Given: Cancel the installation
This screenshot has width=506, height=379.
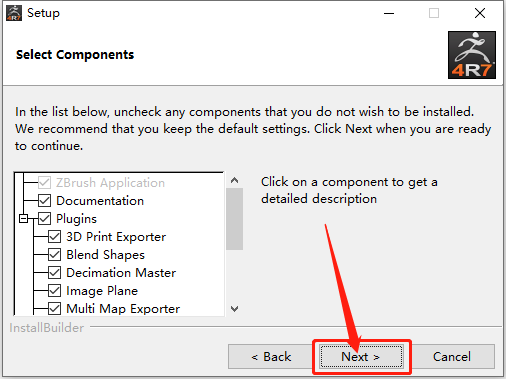Looking at the screenshot, I should point(452,357).
